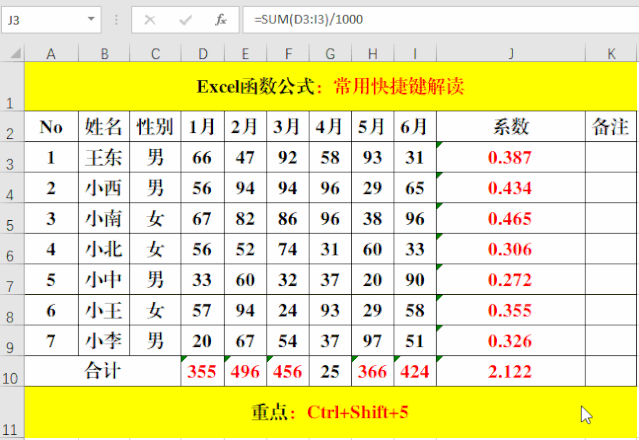The height and width of the screenshot is (440, 639).
Task: Select row 1 header
Action: pyautogui.click(x=12, y=86)
